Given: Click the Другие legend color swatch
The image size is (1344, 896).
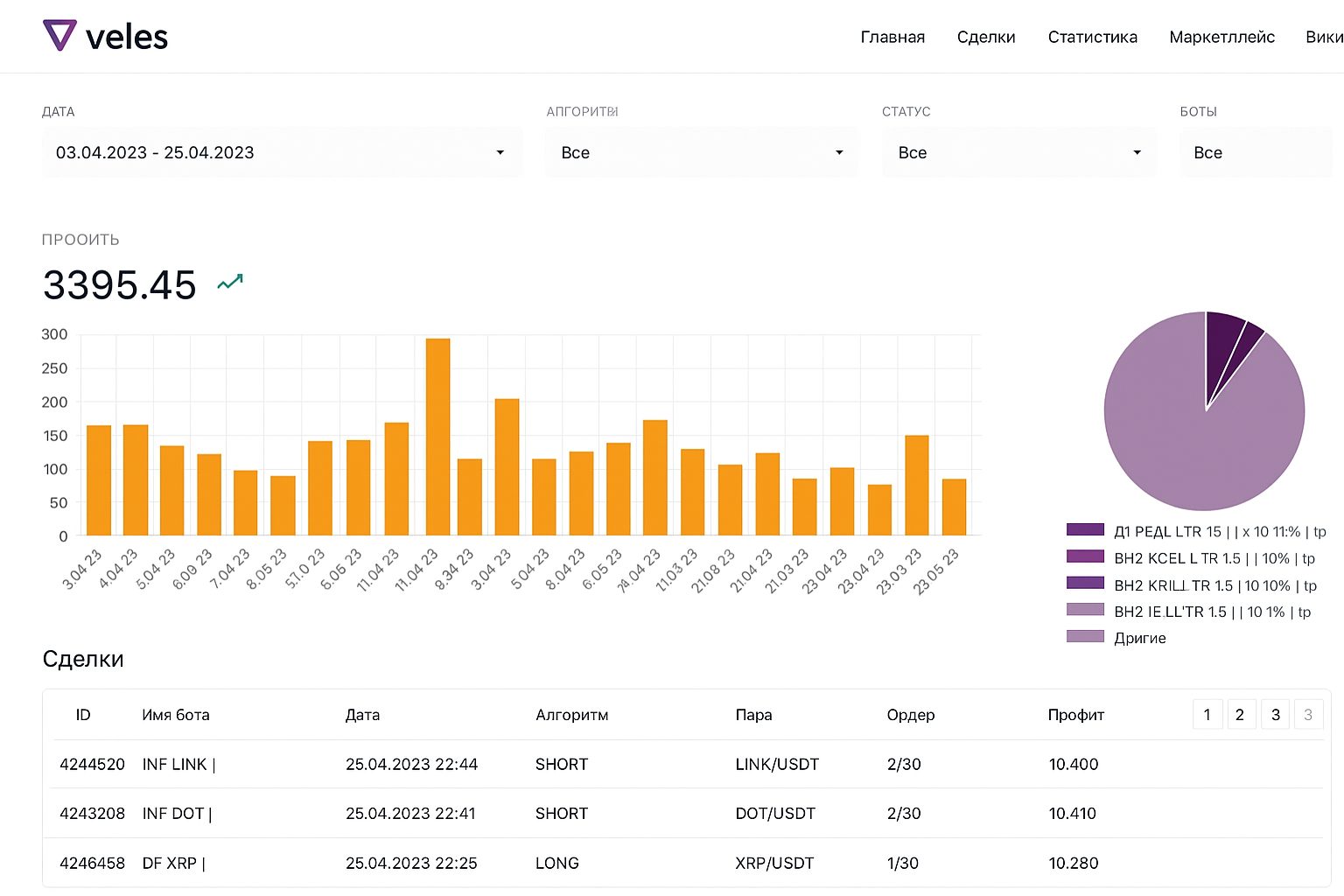Looking at the screenshot, I should click(1085, 636).
